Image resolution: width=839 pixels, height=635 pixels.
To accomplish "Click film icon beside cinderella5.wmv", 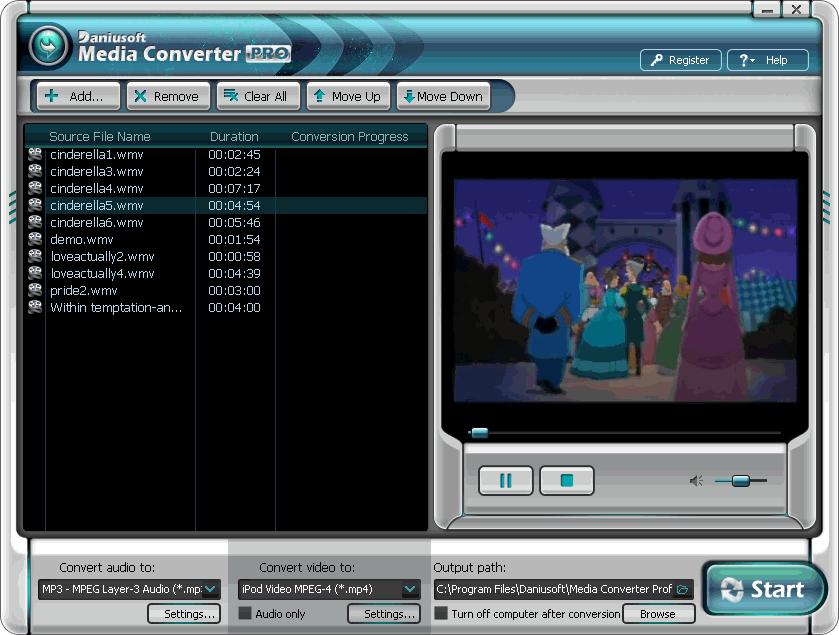I will coord(35,205).
